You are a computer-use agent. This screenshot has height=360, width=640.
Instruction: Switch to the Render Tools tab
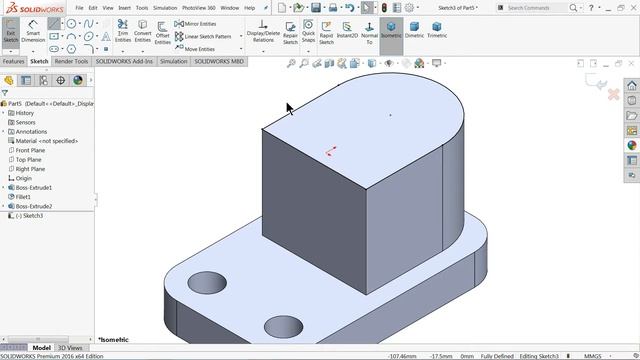[x=71, y=61]
